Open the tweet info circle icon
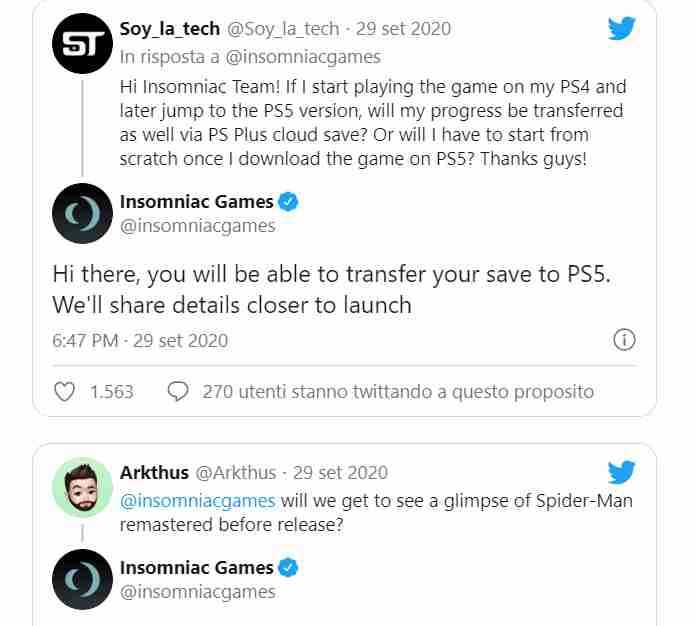Image resolution: width=697 pixels, height=626 pixels. [x=625, y=340]
